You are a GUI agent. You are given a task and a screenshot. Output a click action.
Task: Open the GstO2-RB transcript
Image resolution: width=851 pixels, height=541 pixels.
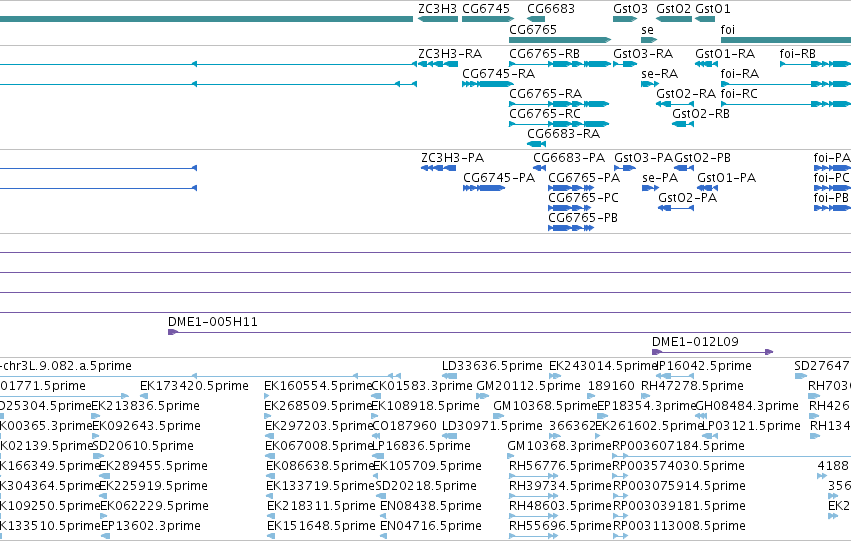tap(701, 113)
